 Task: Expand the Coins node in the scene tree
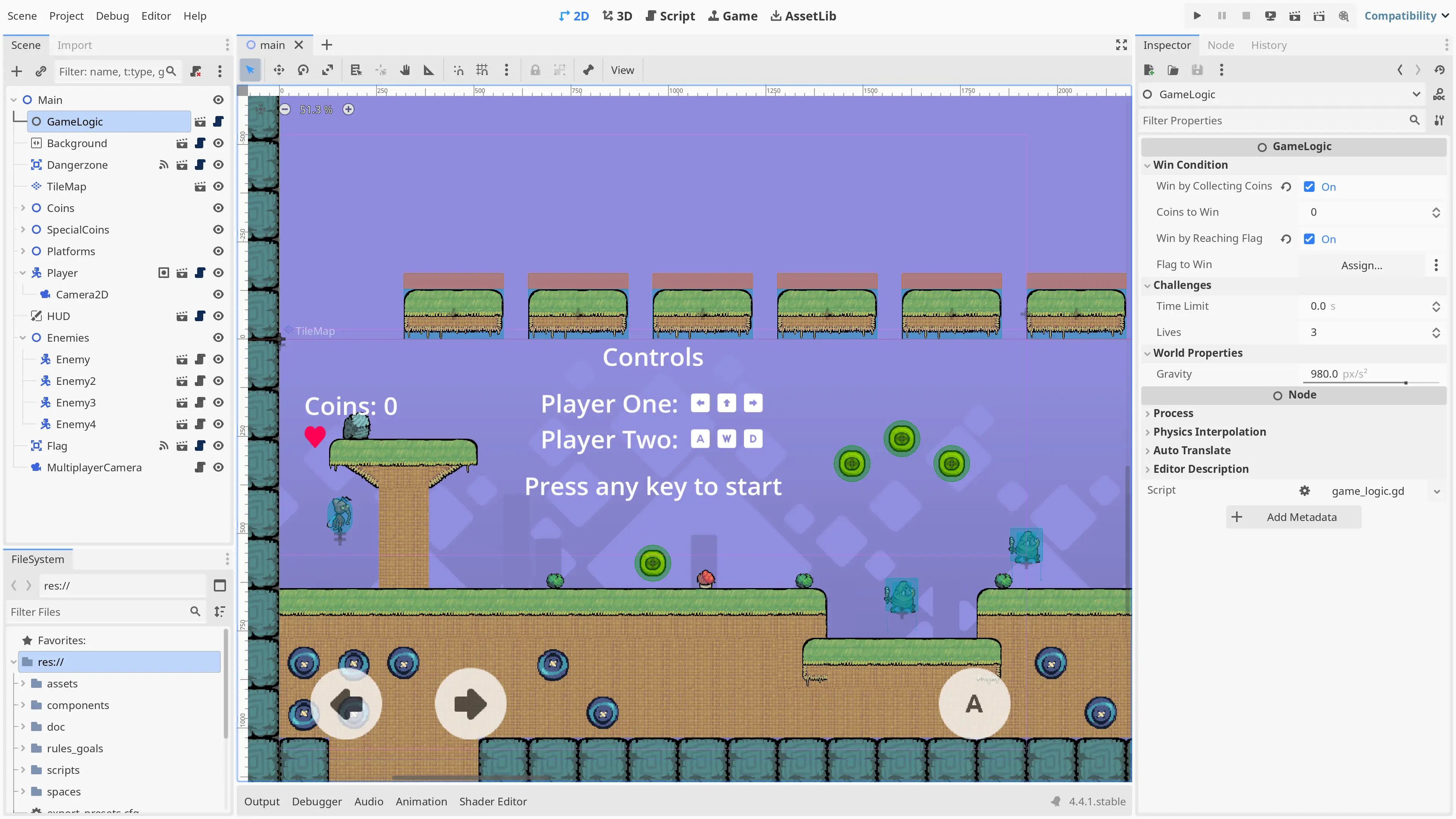pyautogui.click(x=23, y=208)
